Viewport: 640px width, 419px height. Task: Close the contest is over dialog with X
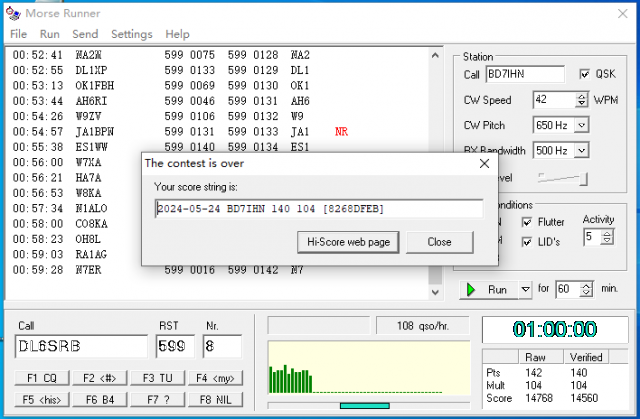(x=484, y=164)
